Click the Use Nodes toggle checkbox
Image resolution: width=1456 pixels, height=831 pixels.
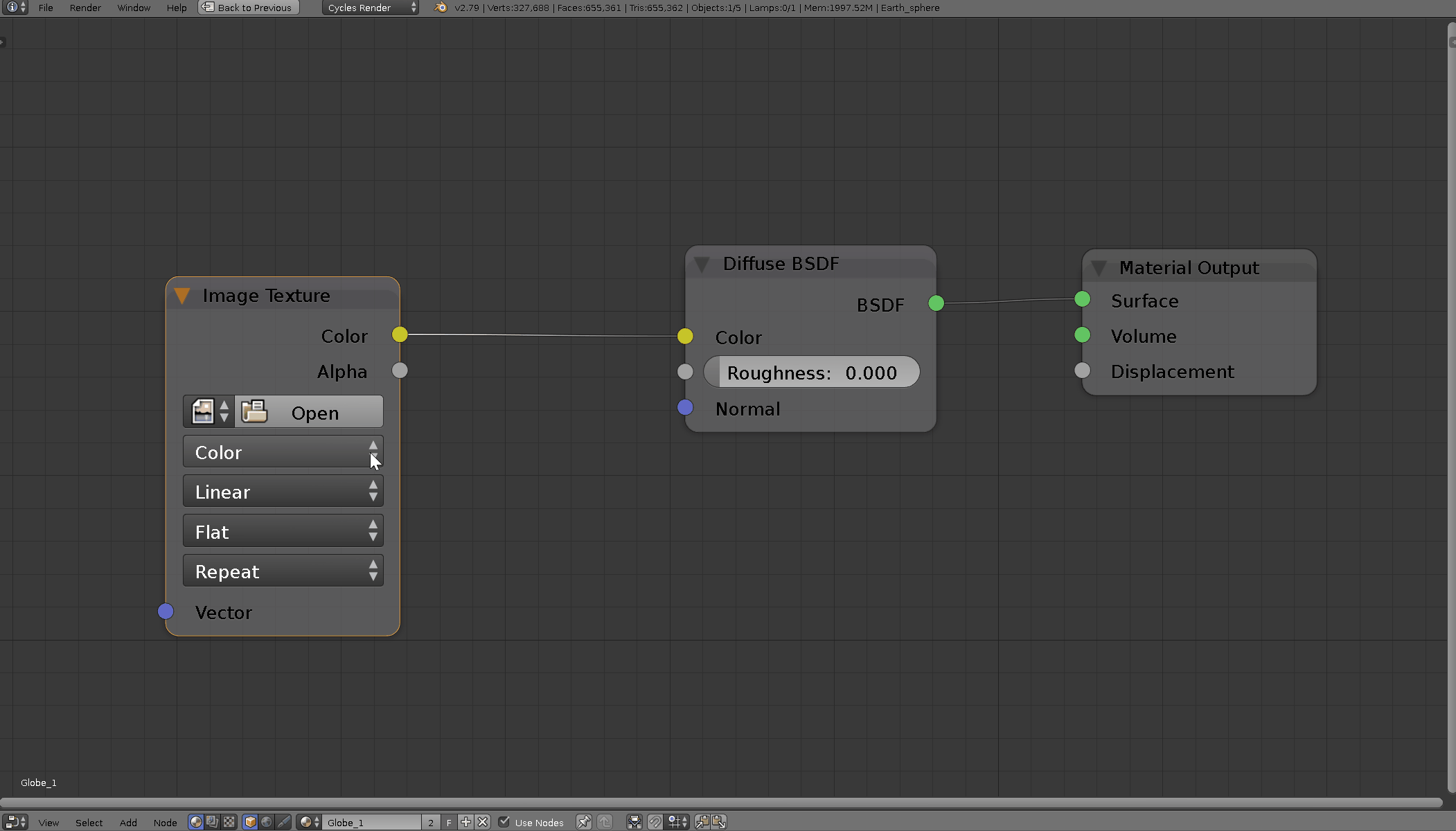click(x=503, y=821)
